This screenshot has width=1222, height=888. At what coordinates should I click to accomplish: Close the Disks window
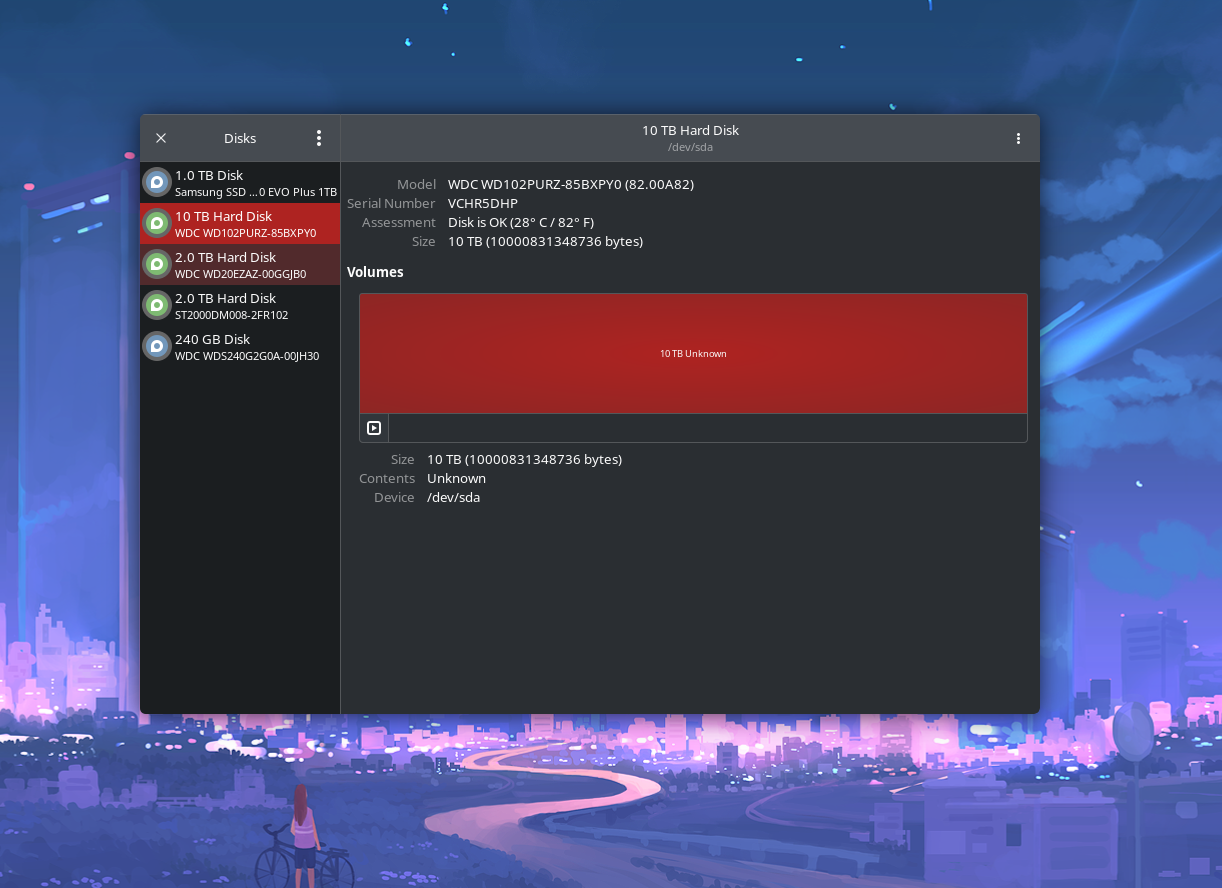[161, 138]
